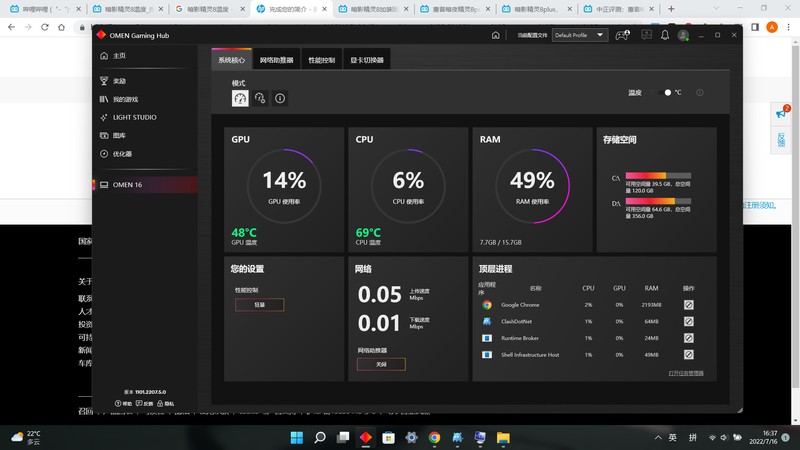Click the 狂暴 performance control button
Image resolution: width=800 pixels, height=450 pixels.
[x=259, y=305]
